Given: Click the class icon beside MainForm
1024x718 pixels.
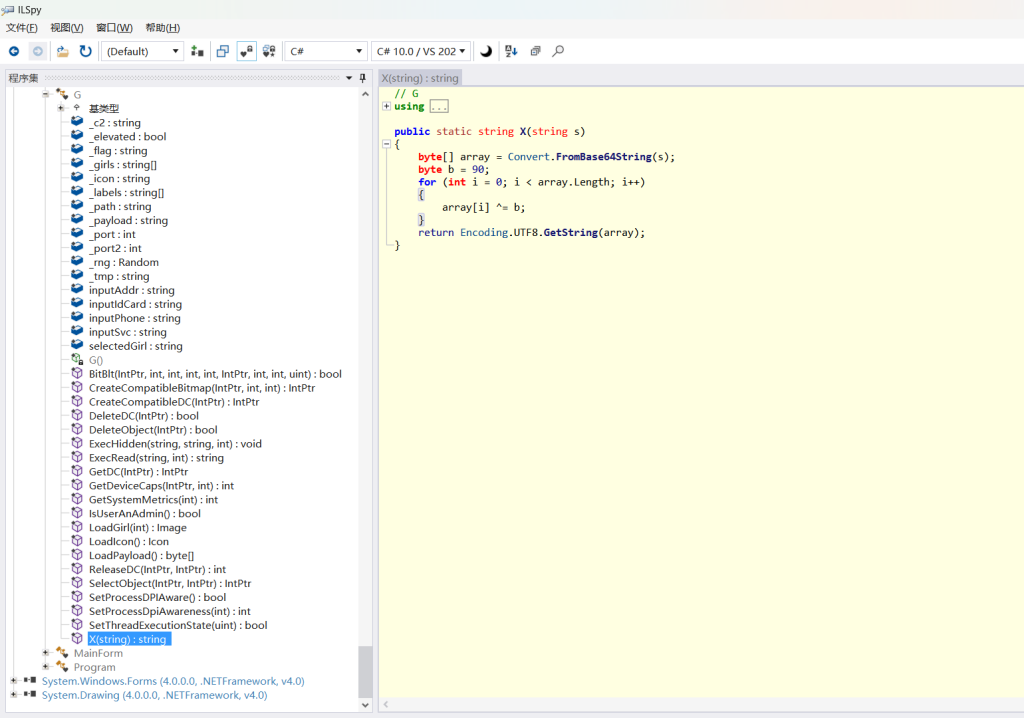Looking at the screenshot, I should click(62, 653).
